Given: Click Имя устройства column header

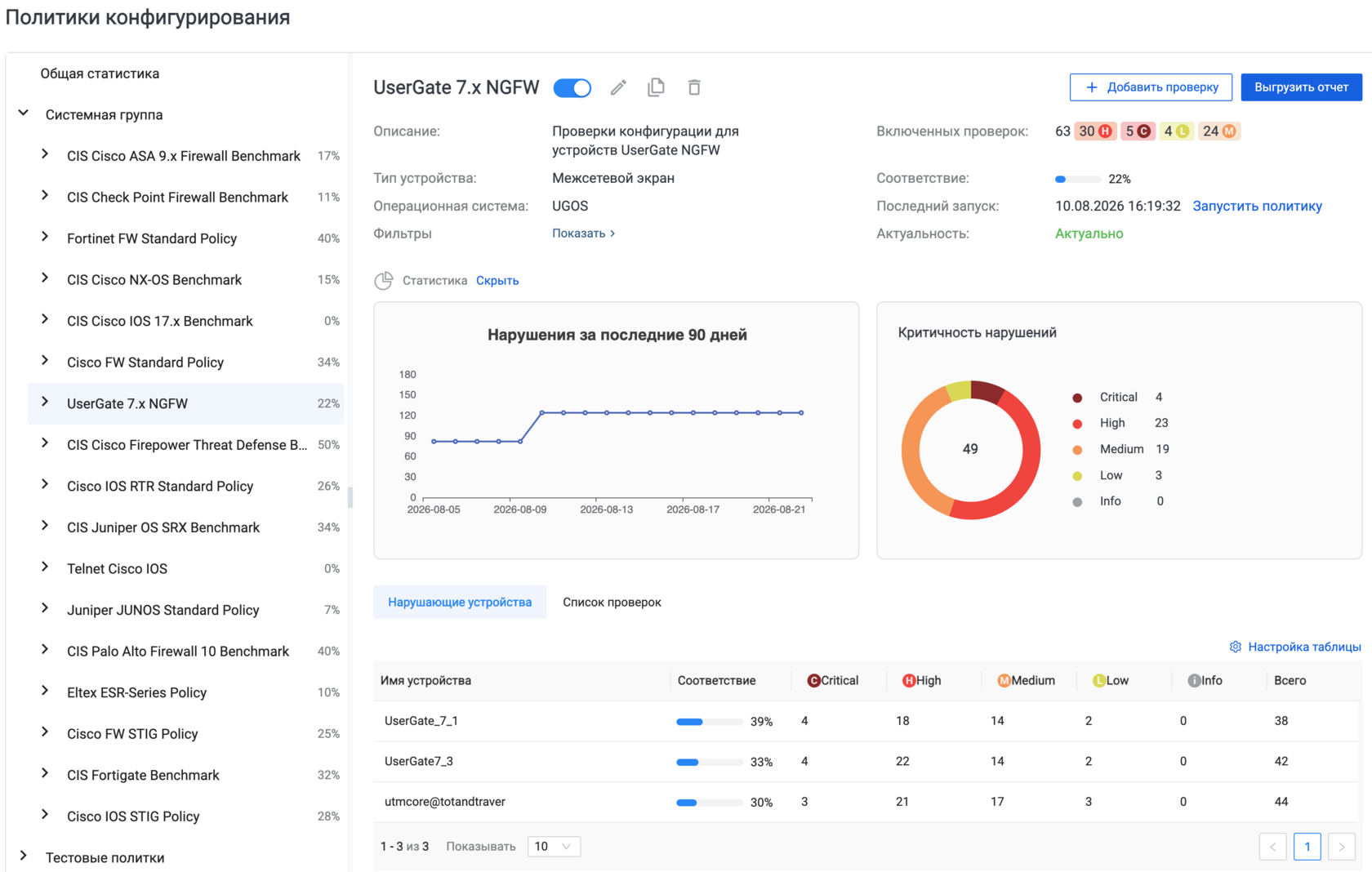Looking at the screenshot, I should [x=425, y=681].
